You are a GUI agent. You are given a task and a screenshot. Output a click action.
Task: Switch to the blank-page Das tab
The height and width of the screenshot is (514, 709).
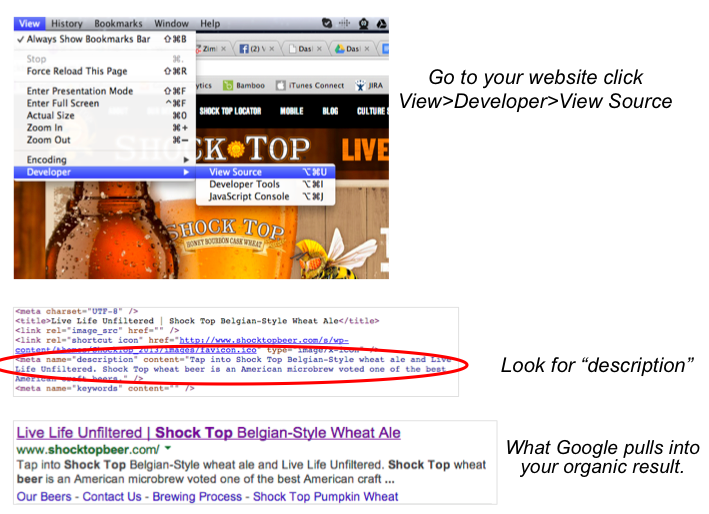305,49
